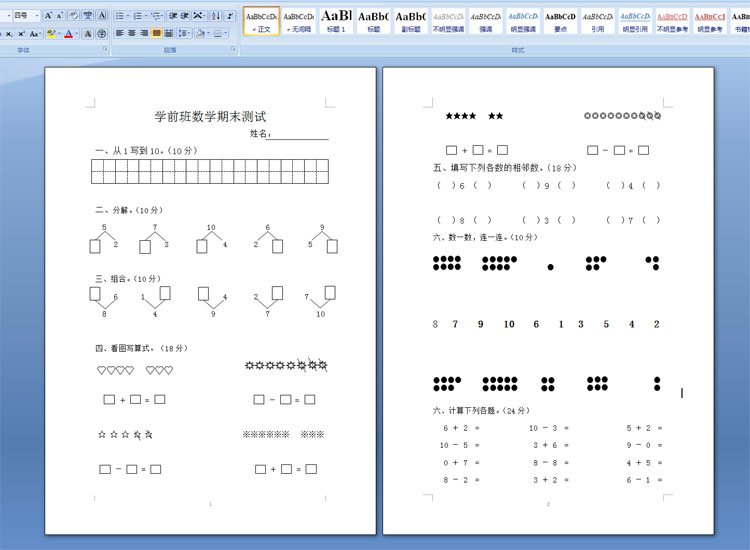This screenshot has width=750, height=550.
Task: Apply the 要点 style
Action: click(560, 21)
